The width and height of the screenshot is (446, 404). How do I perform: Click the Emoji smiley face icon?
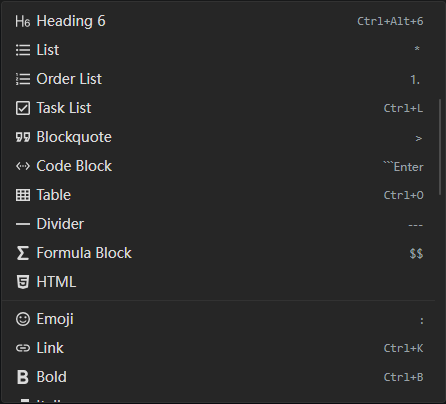(23, 319)
